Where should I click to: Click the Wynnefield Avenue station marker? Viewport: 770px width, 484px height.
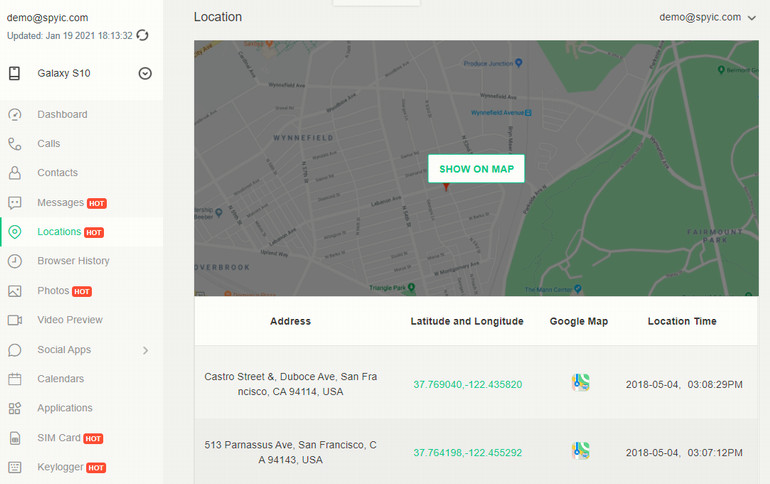click(x=528, y=113)
